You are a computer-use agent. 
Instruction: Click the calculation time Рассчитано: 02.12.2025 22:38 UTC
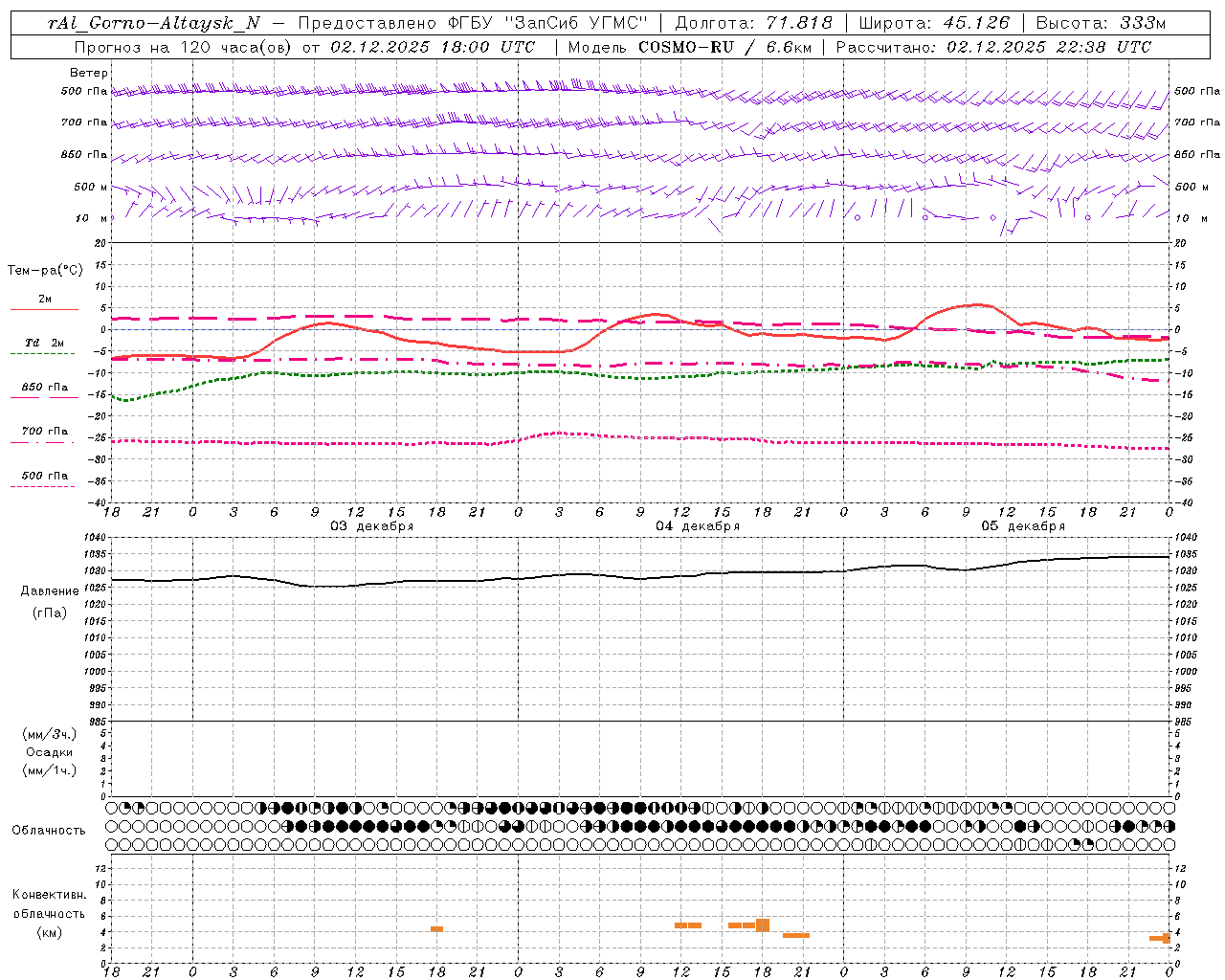click(993, 47)
